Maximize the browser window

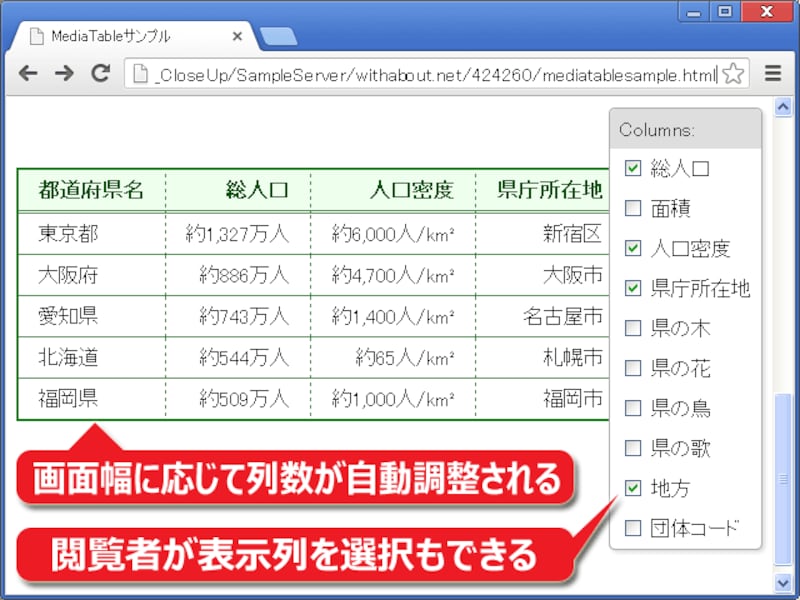point(725,12)
